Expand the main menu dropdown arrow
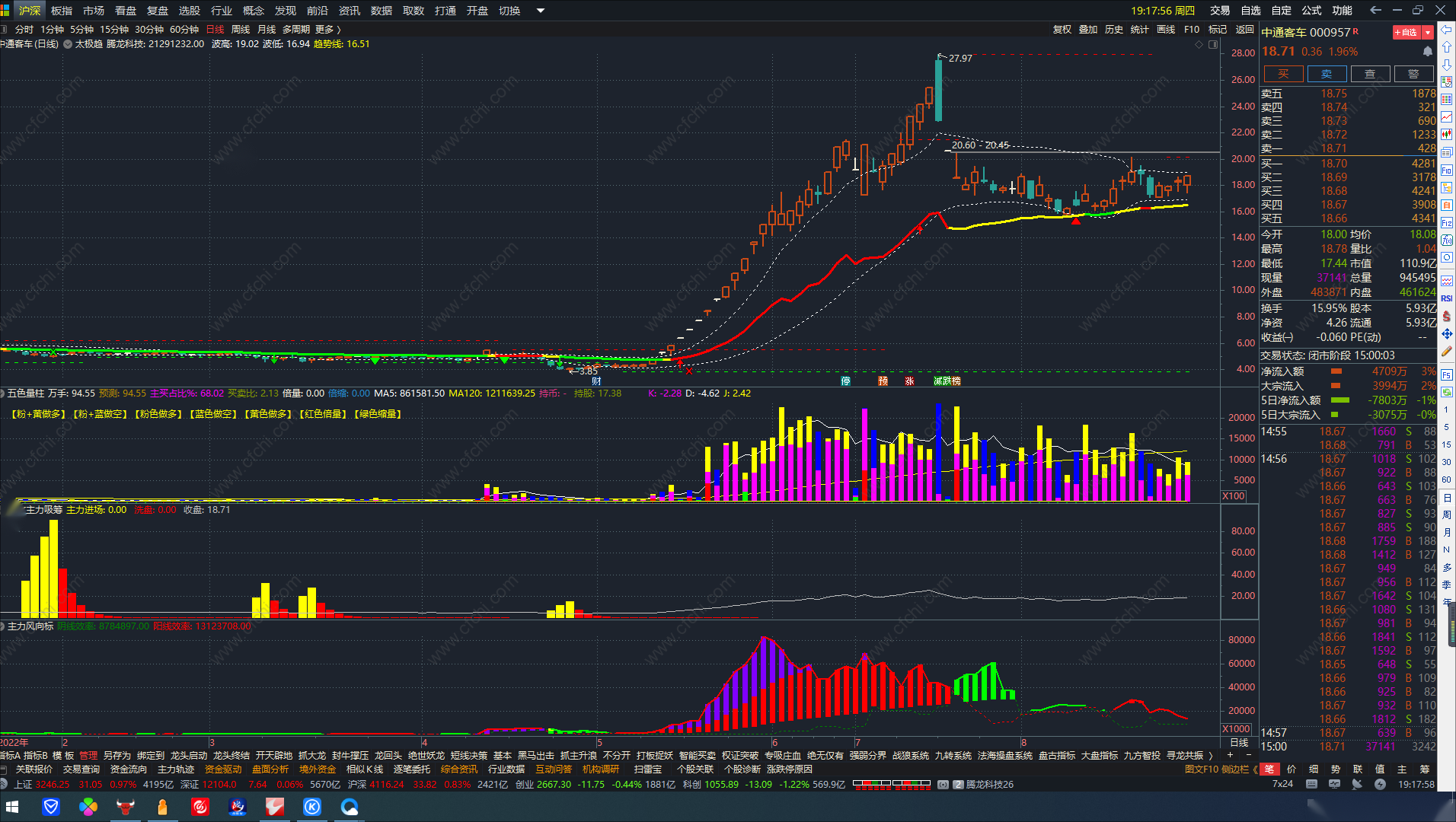 point(541,11)
